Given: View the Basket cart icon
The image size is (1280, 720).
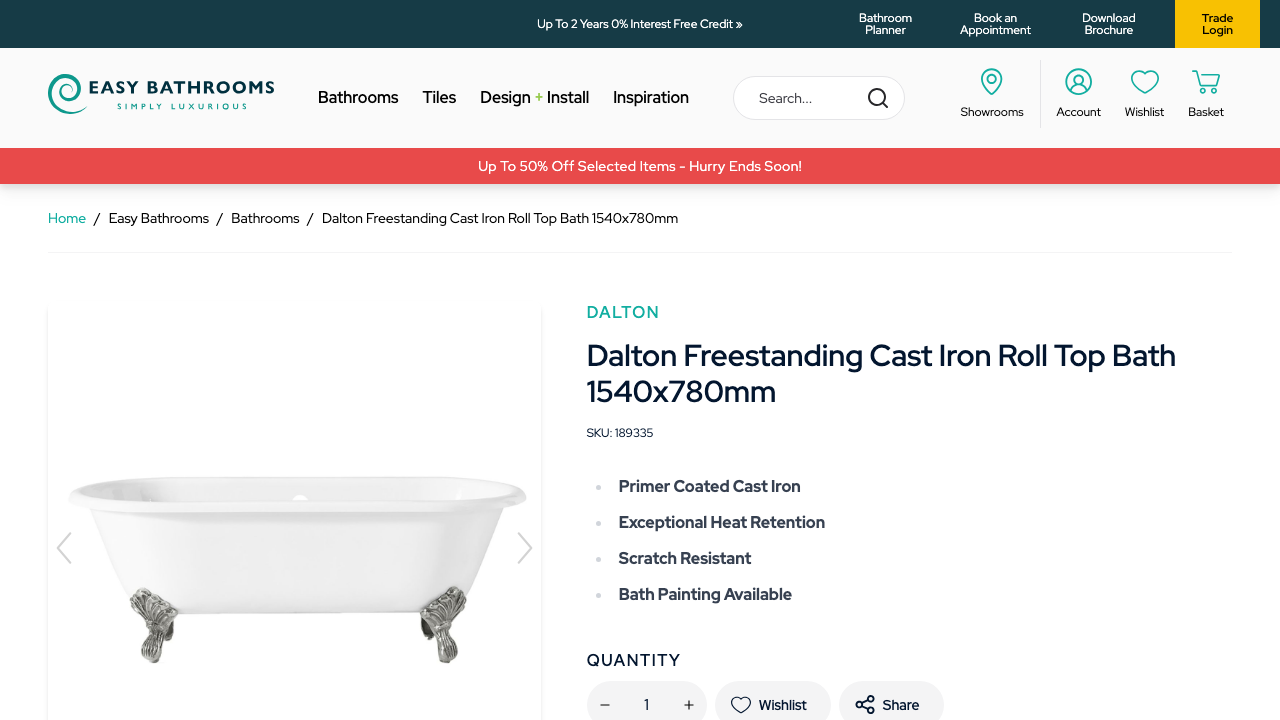Looking at the screenshot, I should click(x=1204, y=81).
